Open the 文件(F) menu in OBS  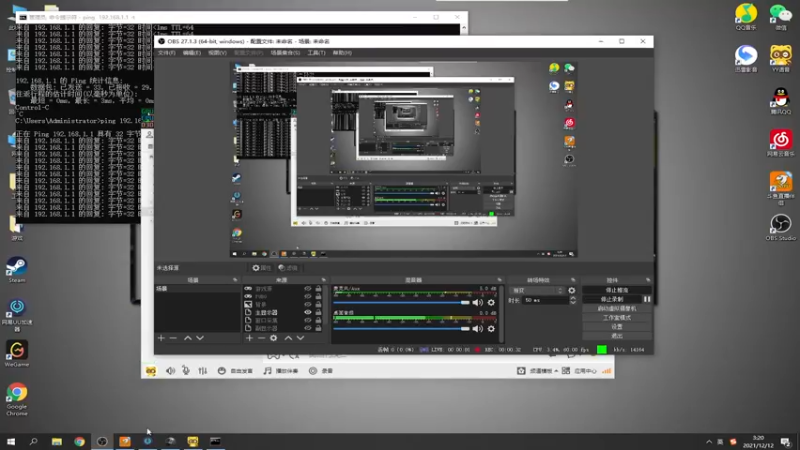pyautogui.click(x=167, y=53)
